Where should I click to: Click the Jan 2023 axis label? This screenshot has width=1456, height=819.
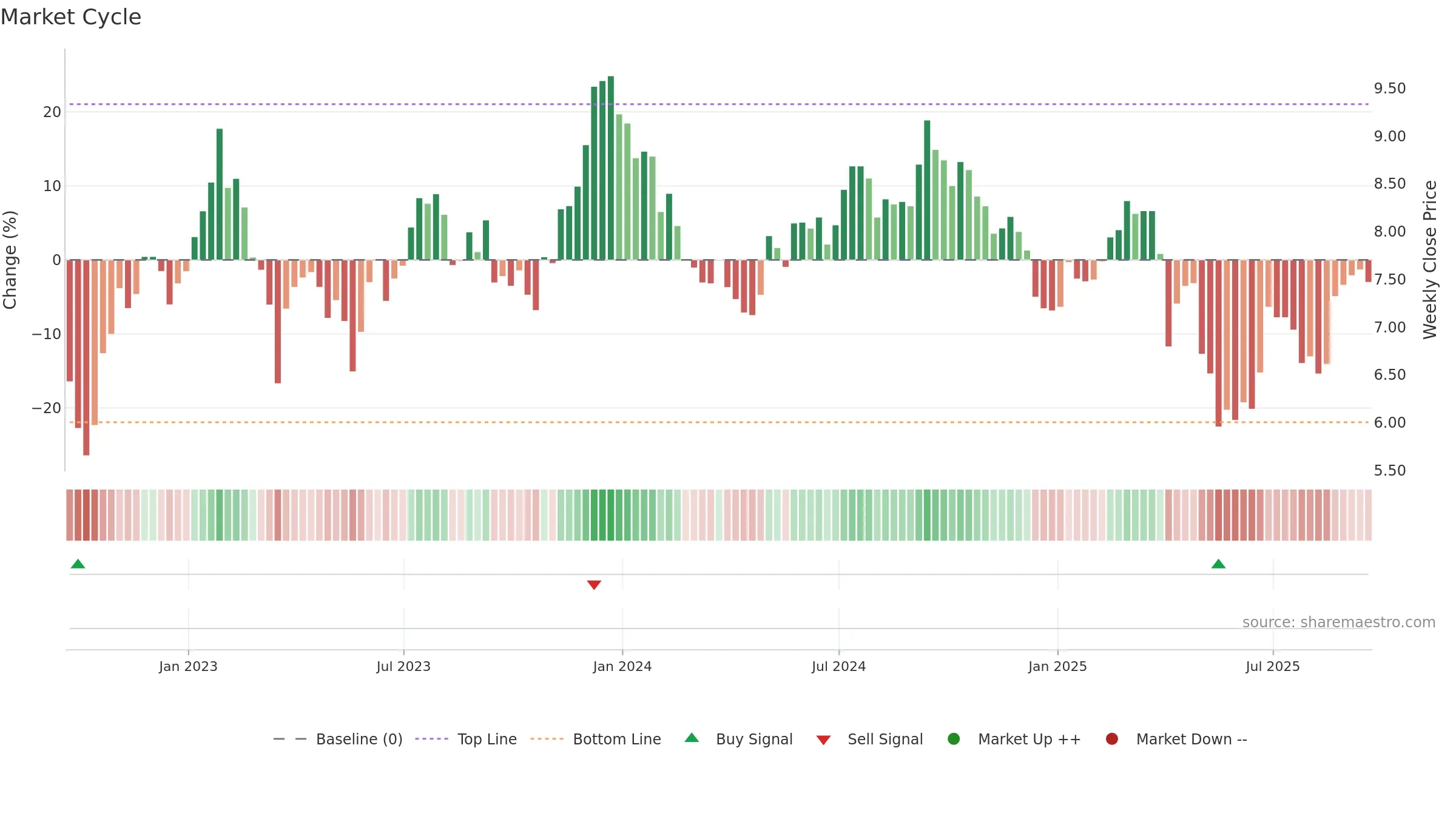tap(188, 666)
